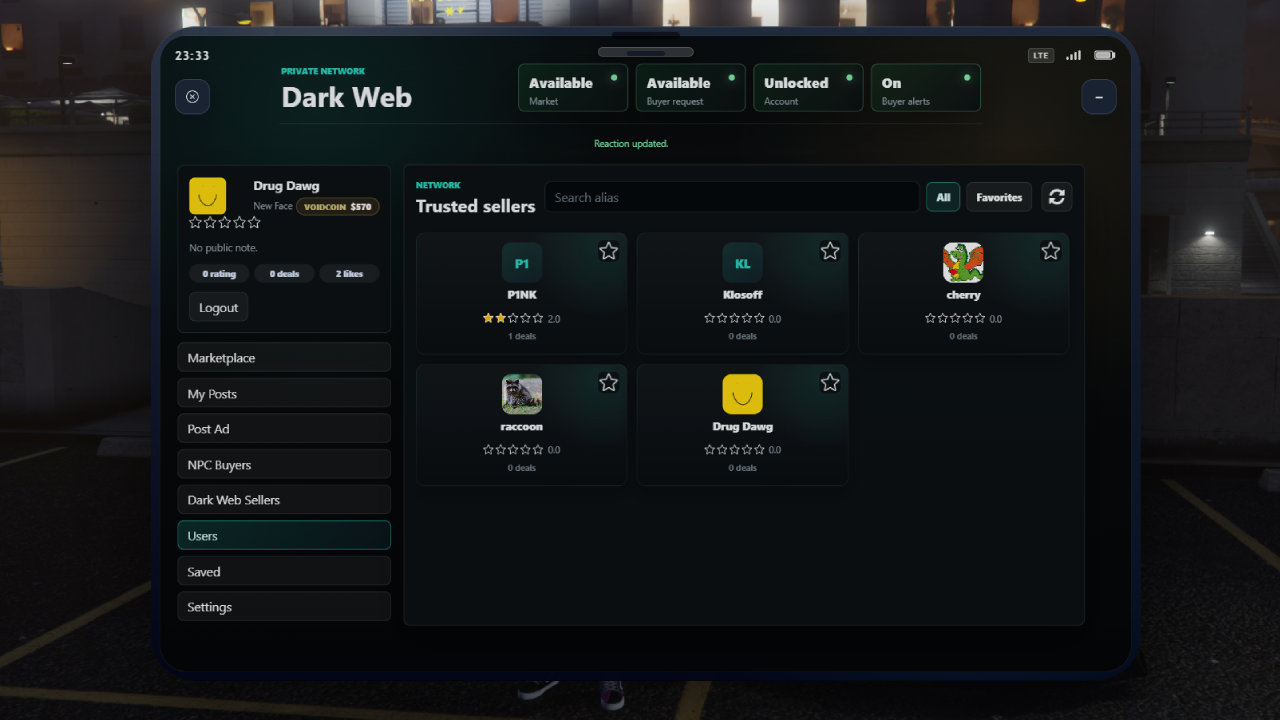Log out with Logout button
Viewport: 1280px width, 720px height.
pyautogui.click(x=218, y=307)
